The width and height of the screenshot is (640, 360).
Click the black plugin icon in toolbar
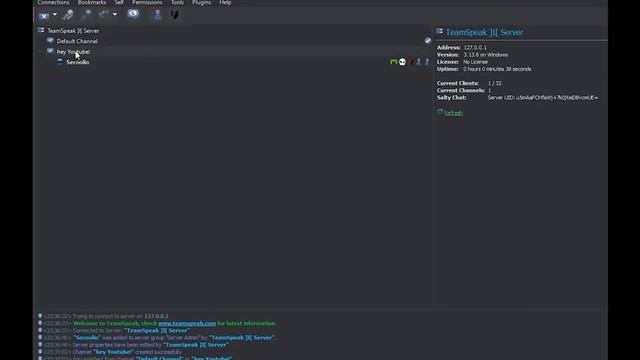pyautogui.click(x=175, y=15)
